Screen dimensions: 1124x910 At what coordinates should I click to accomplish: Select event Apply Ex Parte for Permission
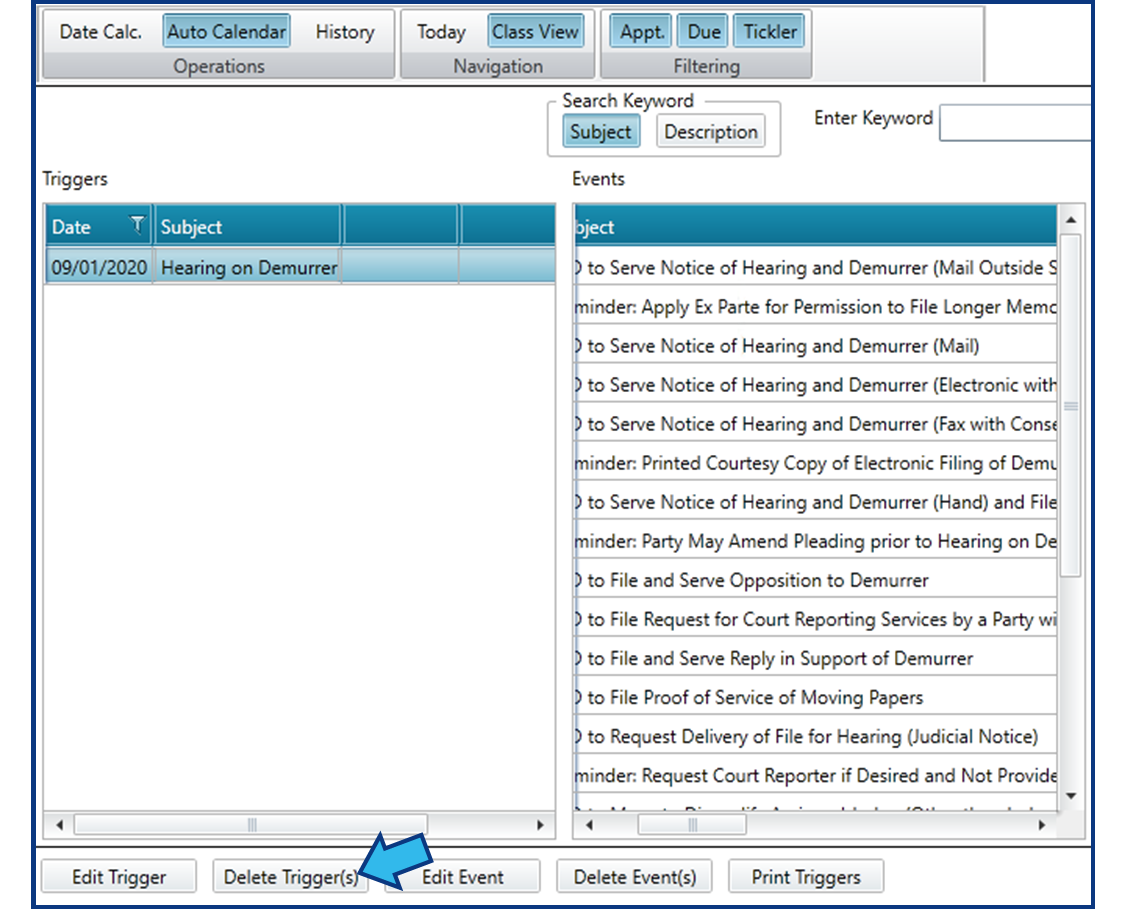pyautogui.click(x=816, y=307)
